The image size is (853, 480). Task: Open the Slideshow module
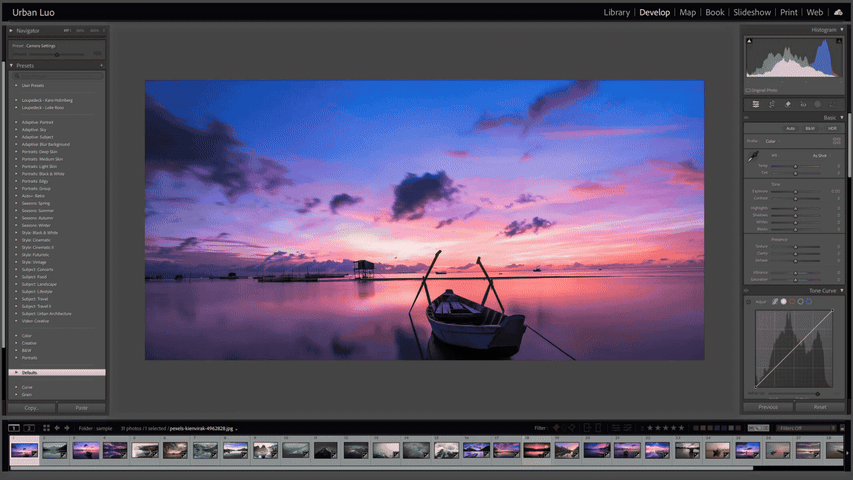pos(752,13)
